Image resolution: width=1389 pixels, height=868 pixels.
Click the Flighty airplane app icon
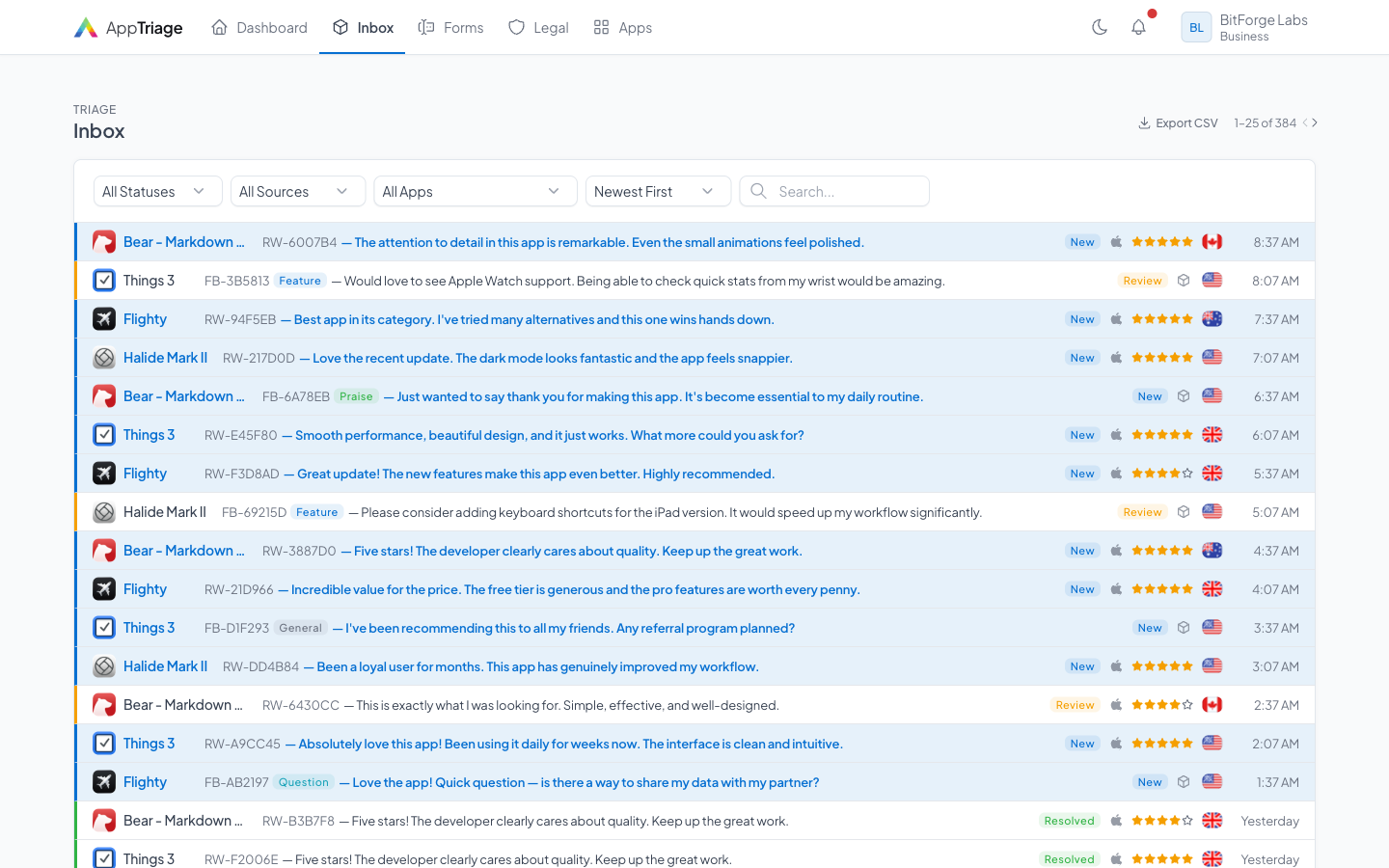tap(103, 318)
